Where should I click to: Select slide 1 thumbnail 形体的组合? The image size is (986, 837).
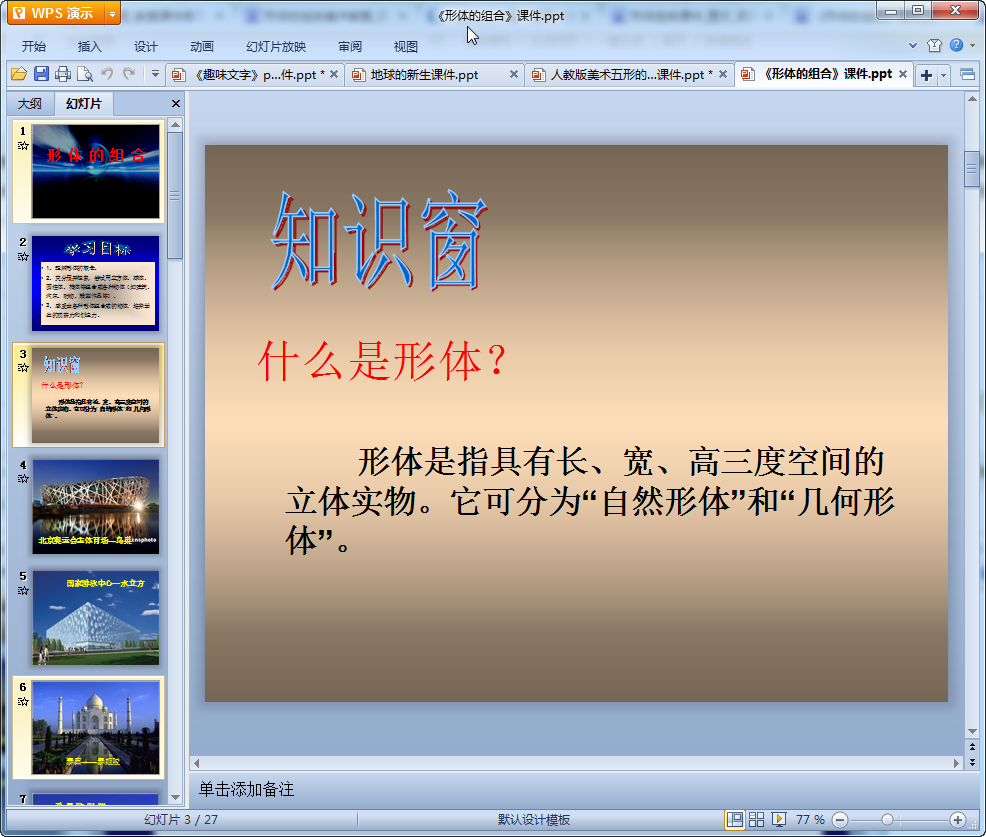96,171
